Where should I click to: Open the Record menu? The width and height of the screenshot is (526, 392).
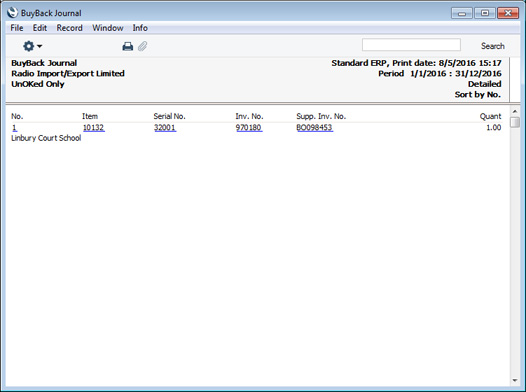click(69, 28)
